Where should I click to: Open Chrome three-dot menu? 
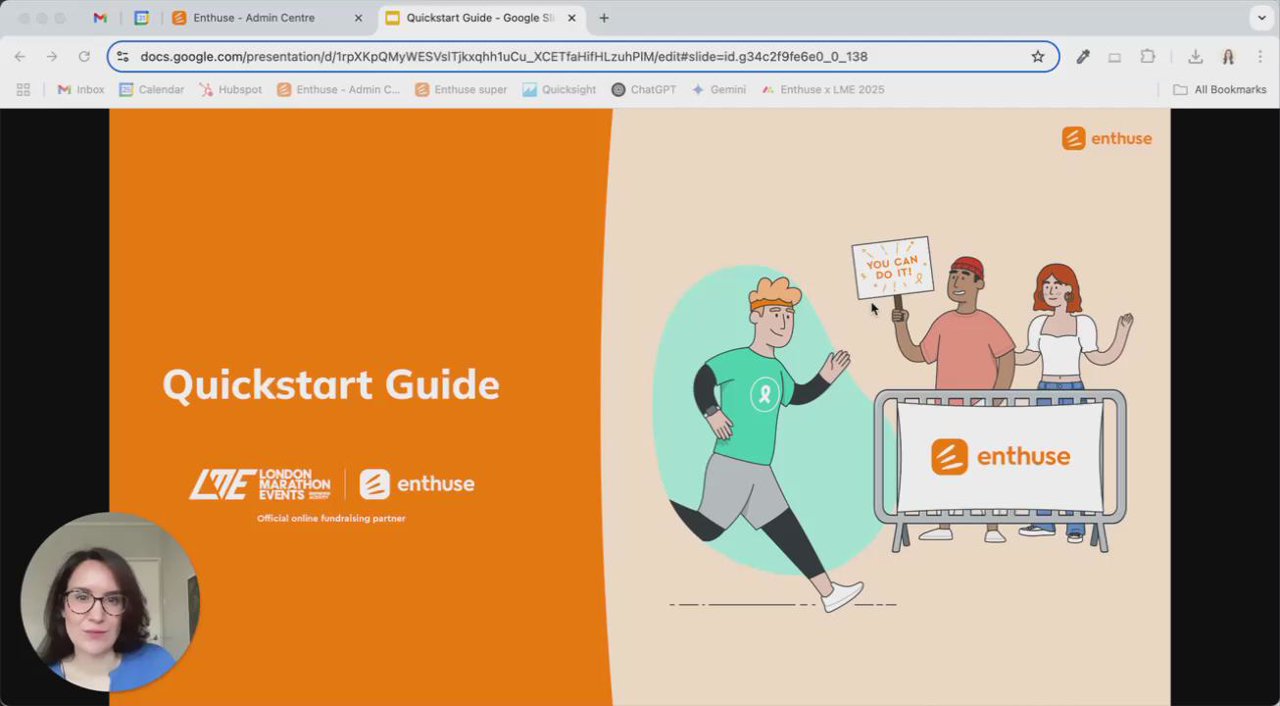[x=1261, y=57]
